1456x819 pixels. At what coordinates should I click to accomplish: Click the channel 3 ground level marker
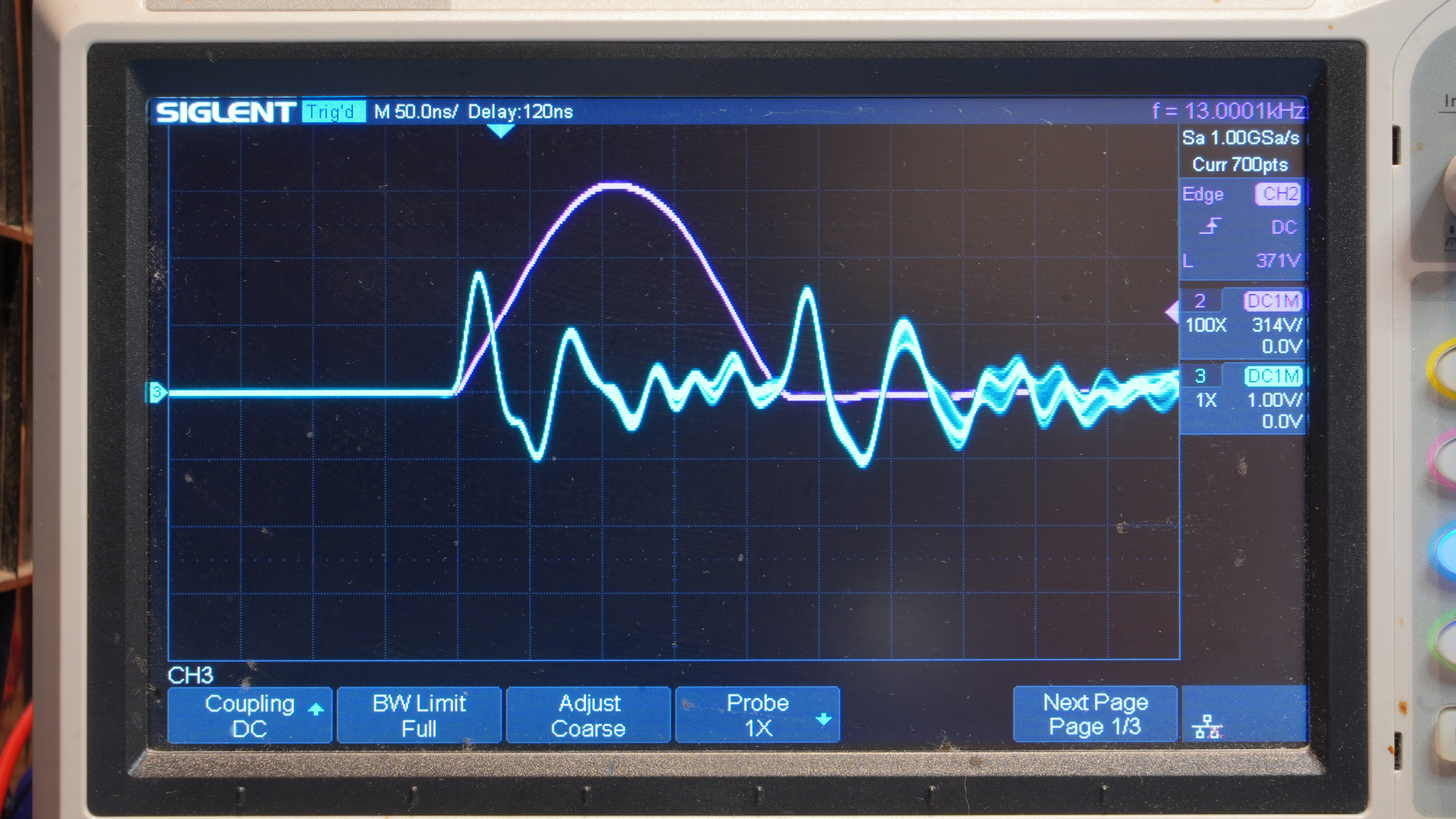158,392
